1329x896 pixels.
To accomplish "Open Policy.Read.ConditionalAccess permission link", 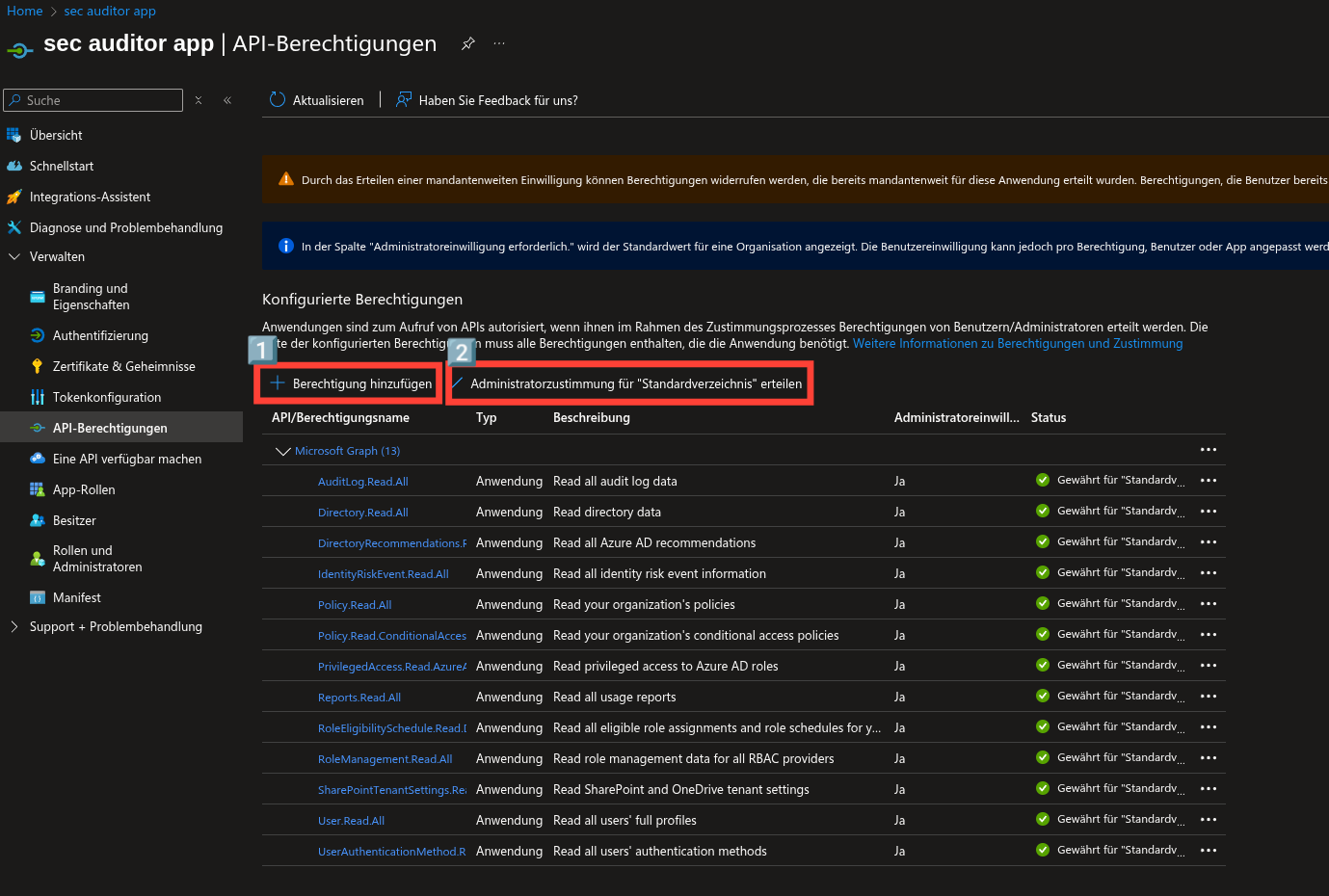I will point(392,636).
